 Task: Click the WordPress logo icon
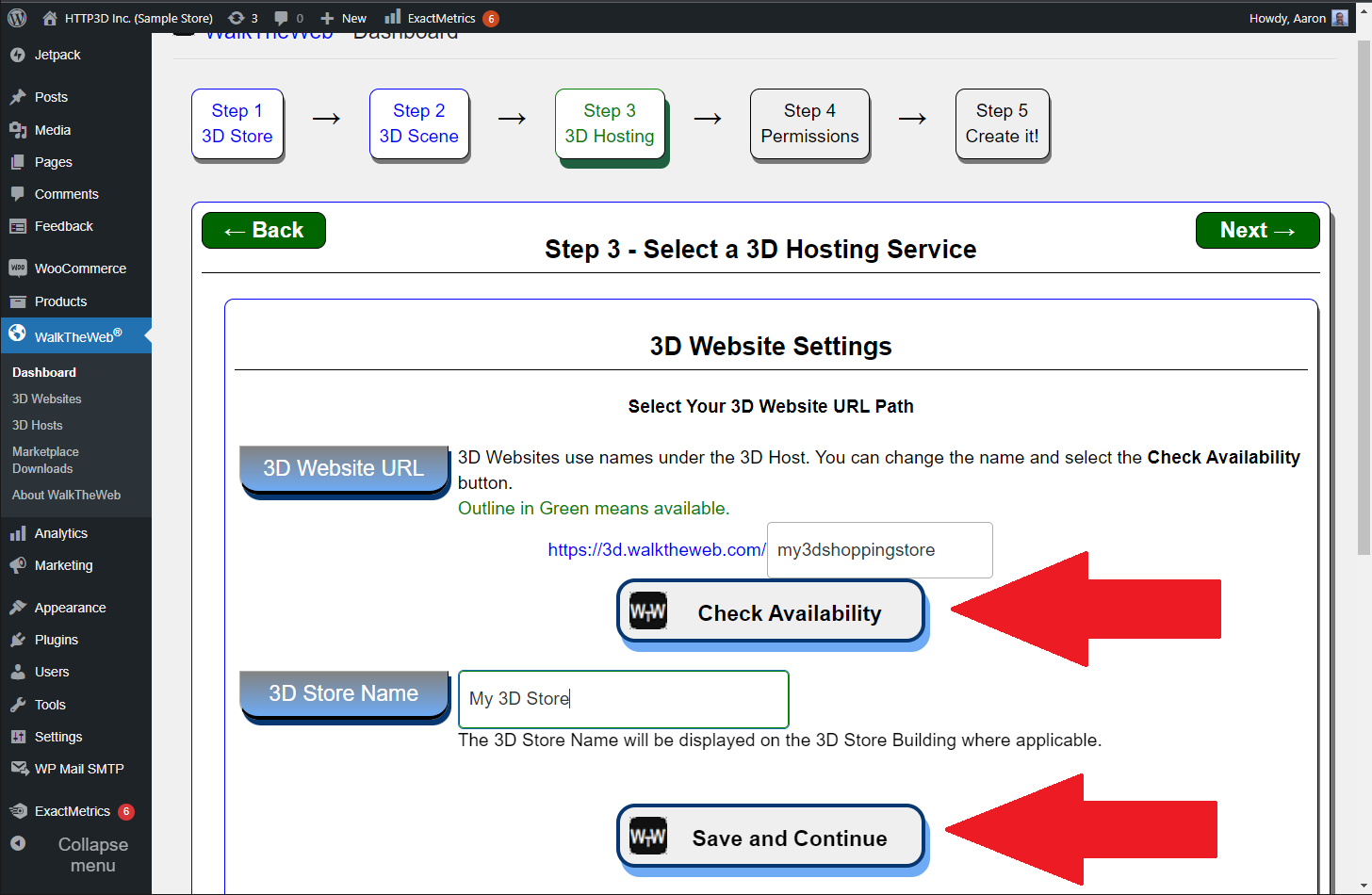pyautogui.click(x=17, y=18)
